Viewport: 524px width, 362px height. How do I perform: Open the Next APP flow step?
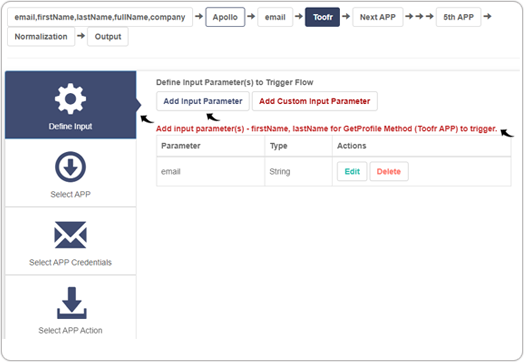coord(378,17)
